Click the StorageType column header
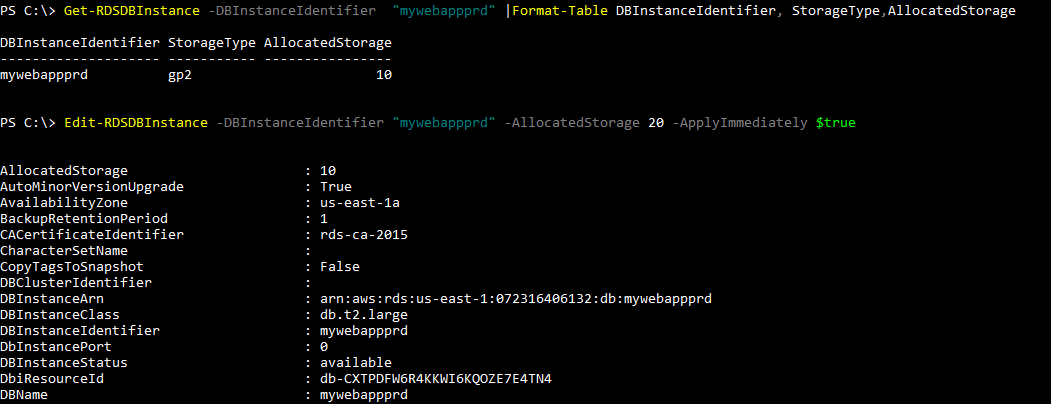This screenshot has height=404, width=1051. point(211,43)
